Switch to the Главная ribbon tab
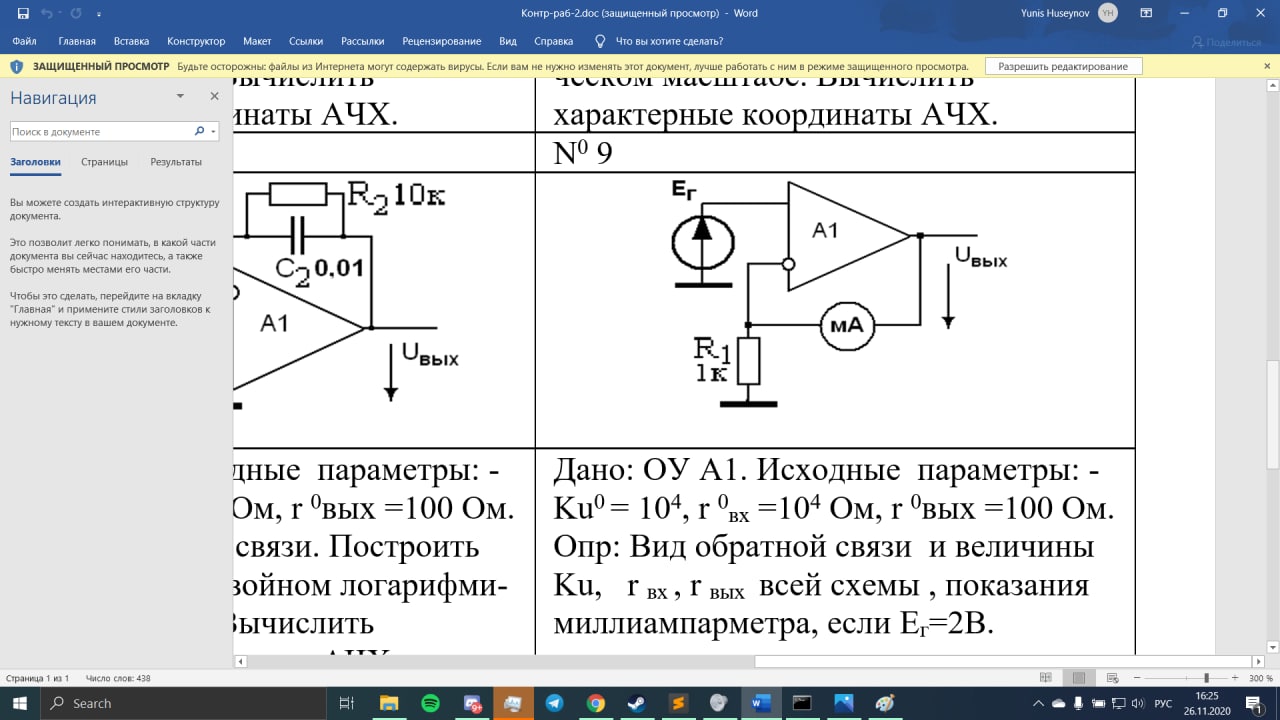 (77, 41)
